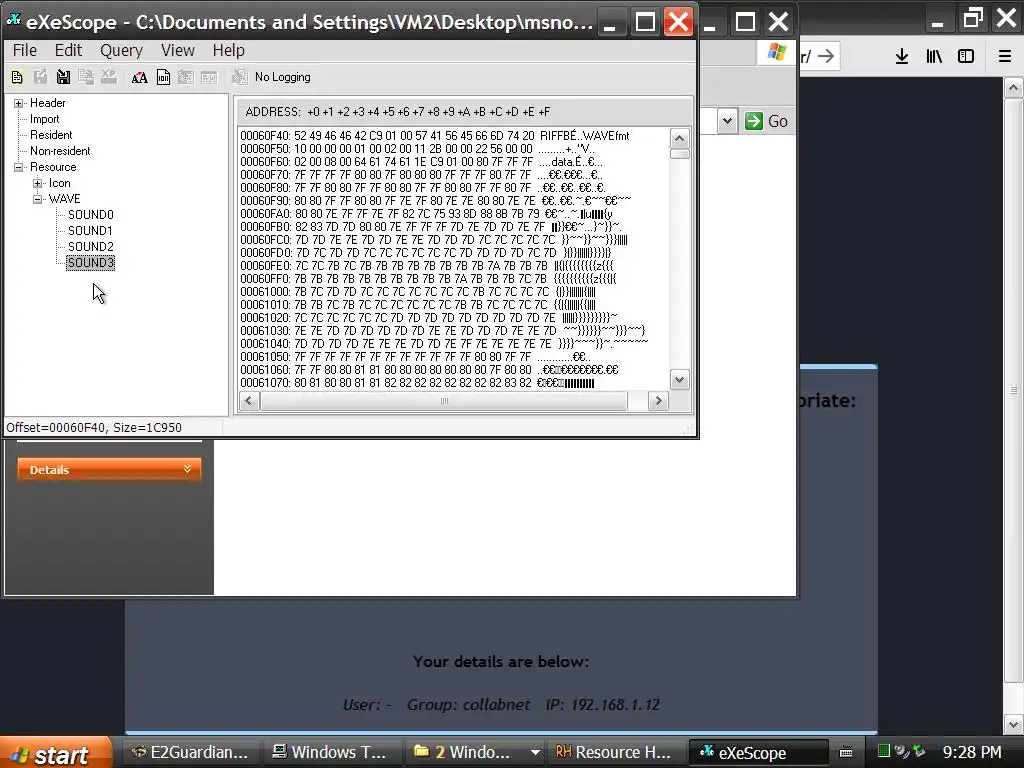The width and height of the screenshot is (1024, 768).
Task: Open the Query menu
Action: [121, 50]
